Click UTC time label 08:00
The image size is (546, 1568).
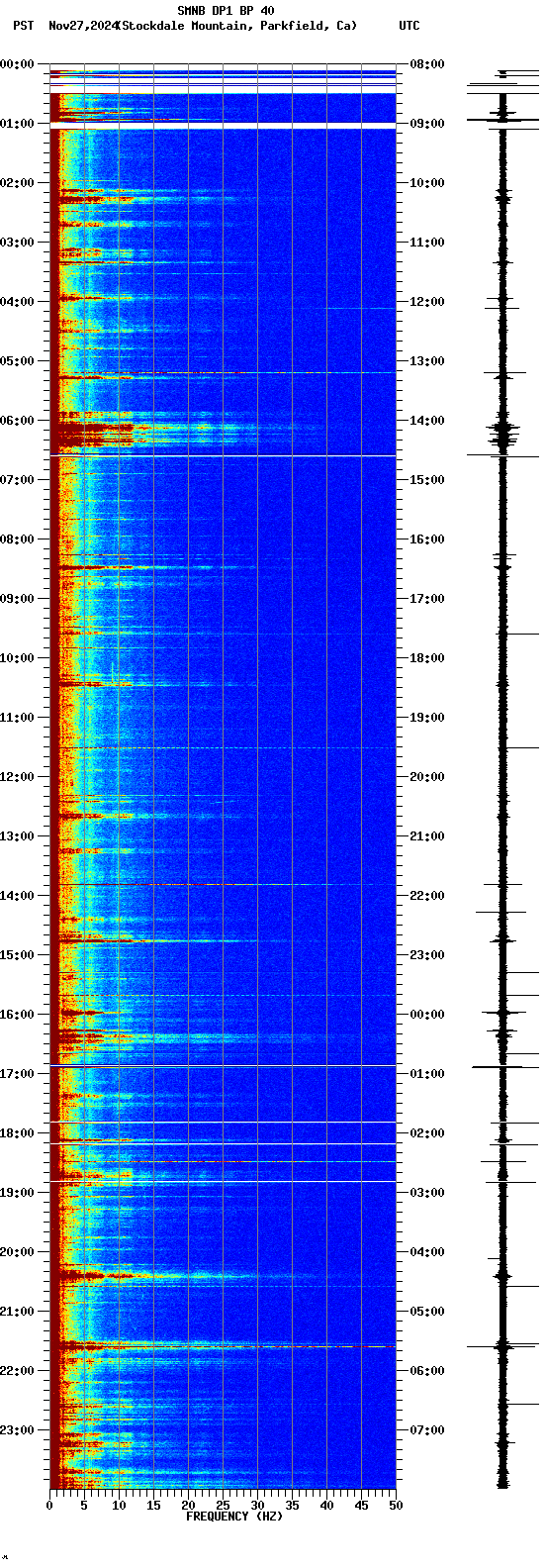[x=427, y=63]
